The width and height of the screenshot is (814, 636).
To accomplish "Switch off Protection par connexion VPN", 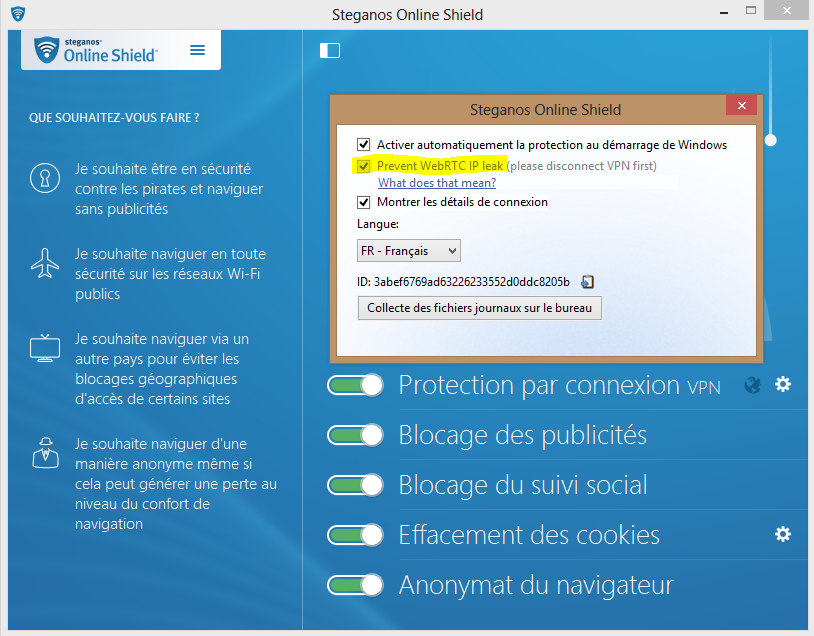I will 356,385.
